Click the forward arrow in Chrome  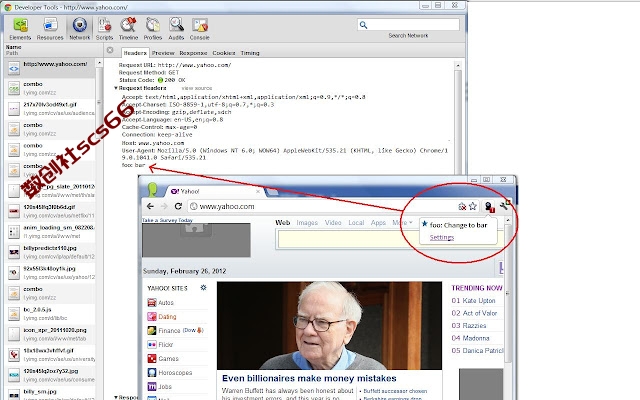164,206
